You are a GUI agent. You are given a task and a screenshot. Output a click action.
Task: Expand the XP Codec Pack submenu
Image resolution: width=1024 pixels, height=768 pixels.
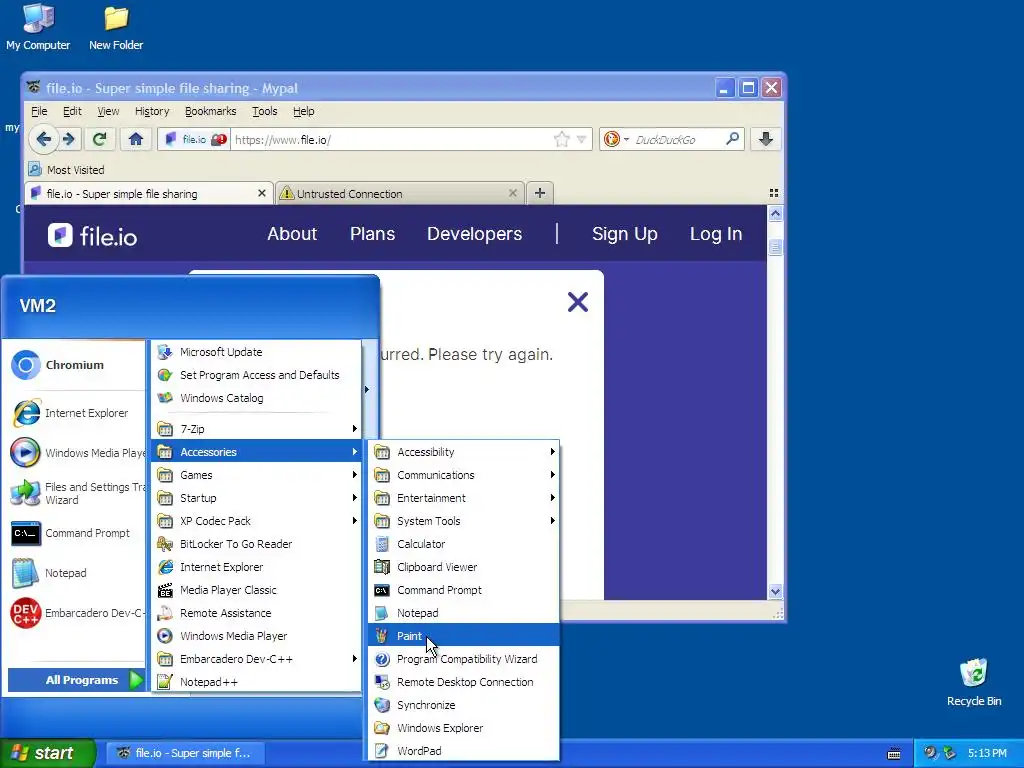(x=256, y=520)
